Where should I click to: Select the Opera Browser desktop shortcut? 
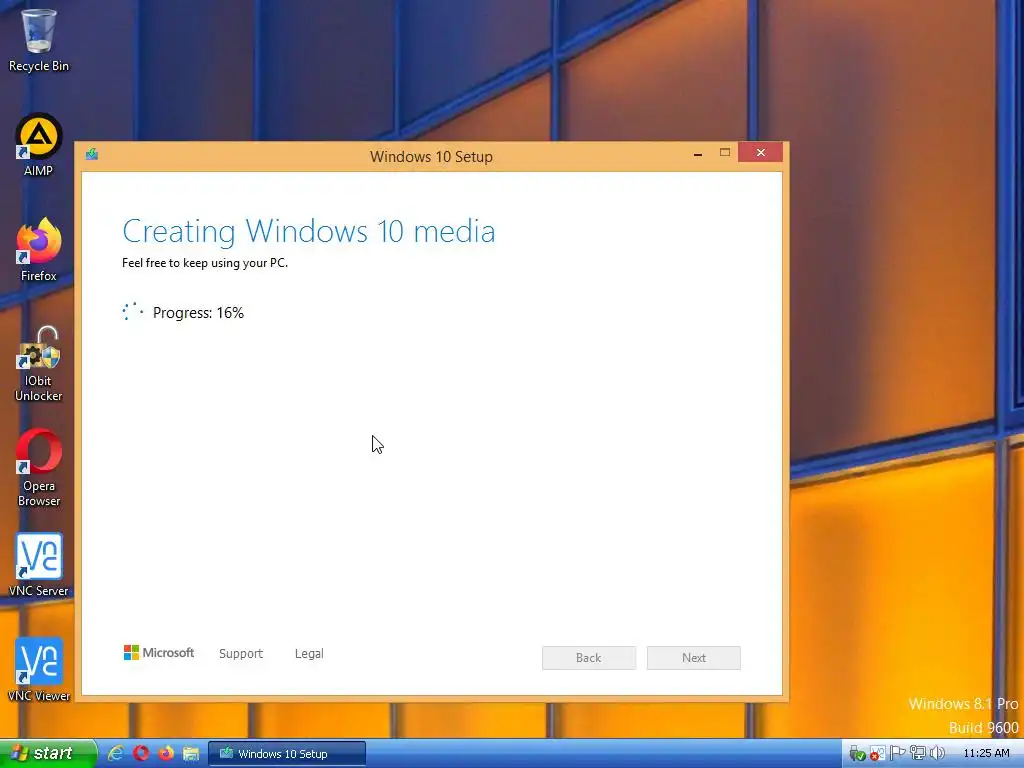tap(39, 468)
